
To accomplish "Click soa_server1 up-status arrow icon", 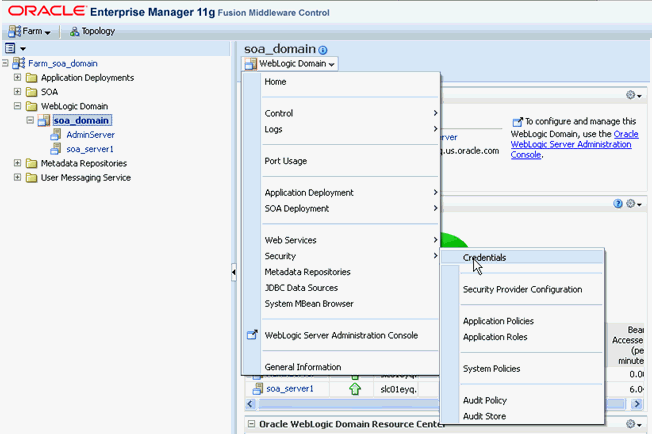I will tap(355, 389).
